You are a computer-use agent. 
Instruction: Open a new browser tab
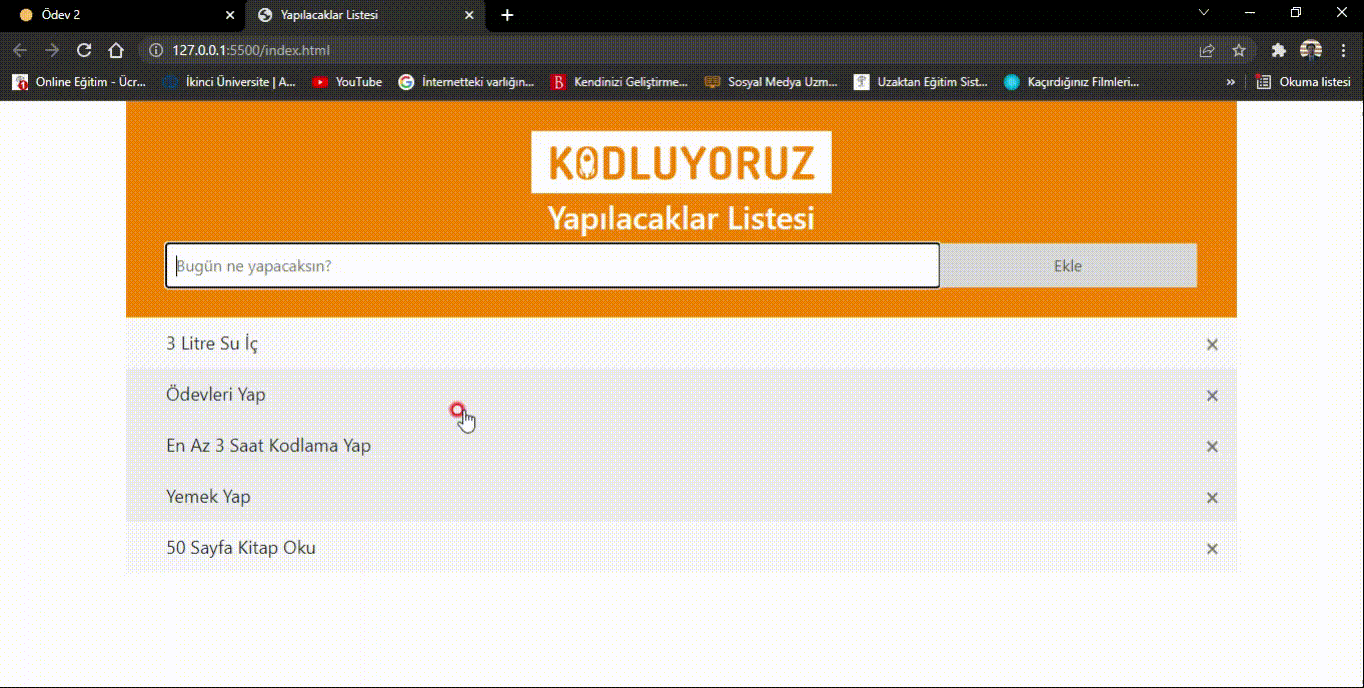point(507,15)
